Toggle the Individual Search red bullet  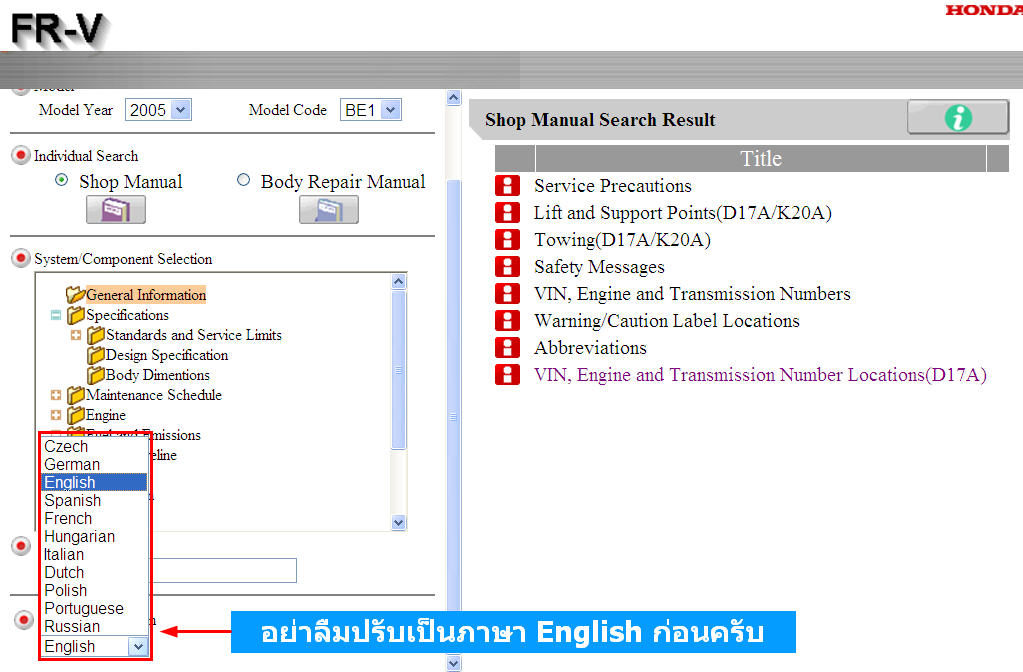[x=21, y=155]
